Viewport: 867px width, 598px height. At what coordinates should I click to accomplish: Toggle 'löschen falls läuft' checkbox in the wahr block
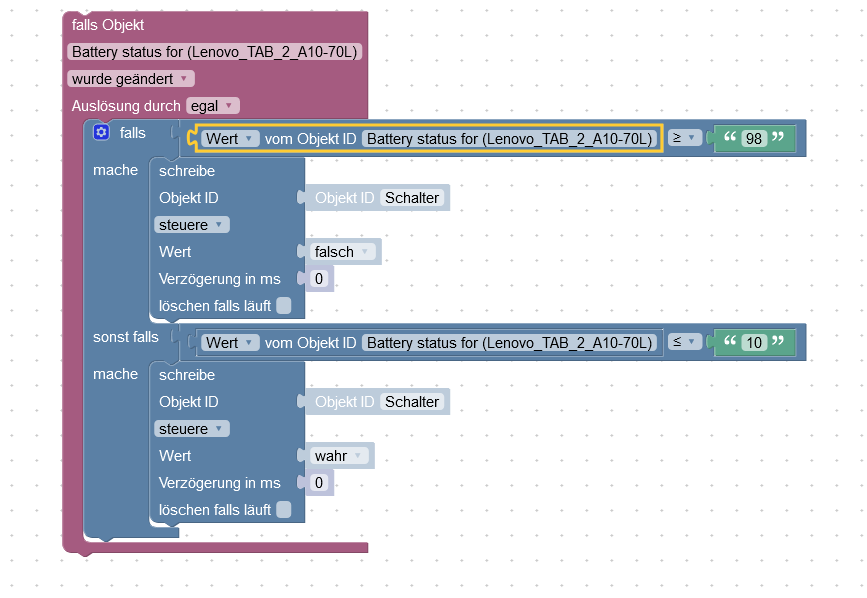pyautogui.click(x=284, y=510)
